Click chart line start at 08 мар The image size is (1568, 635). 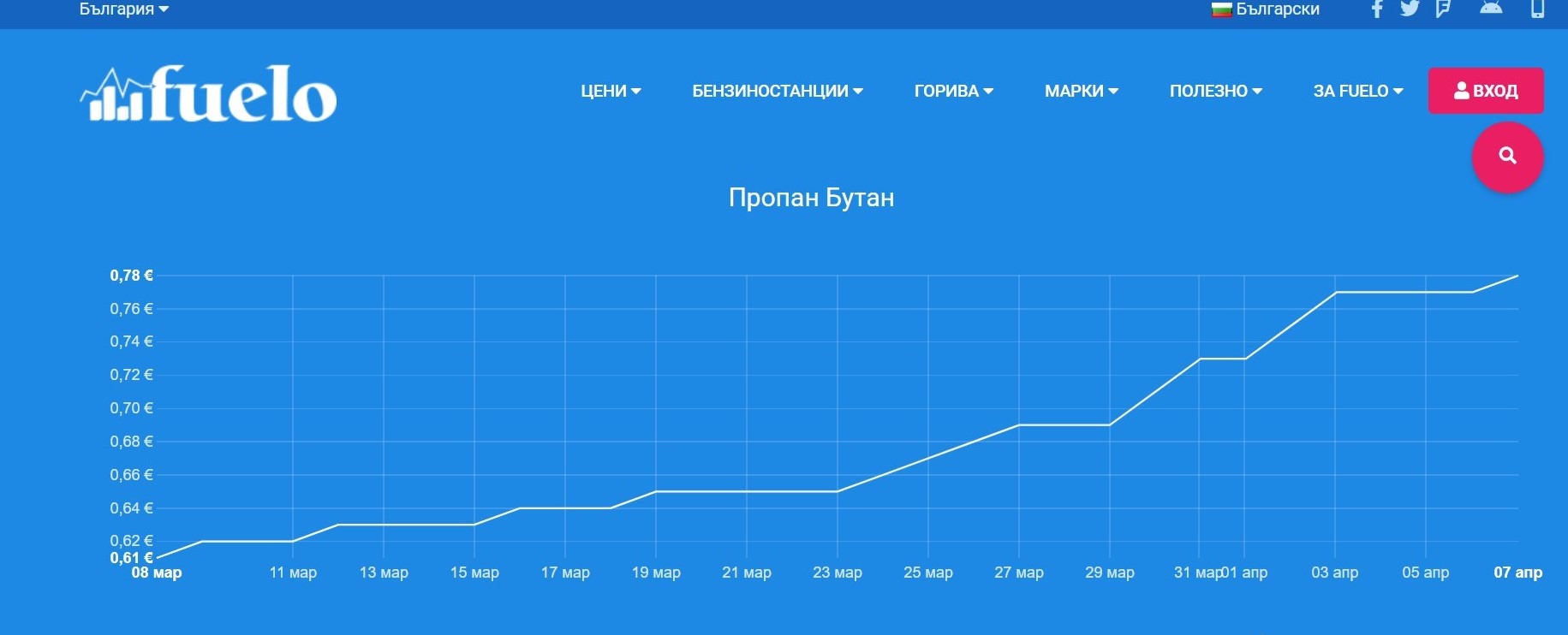pyautogui.click(x=157, y=558)
